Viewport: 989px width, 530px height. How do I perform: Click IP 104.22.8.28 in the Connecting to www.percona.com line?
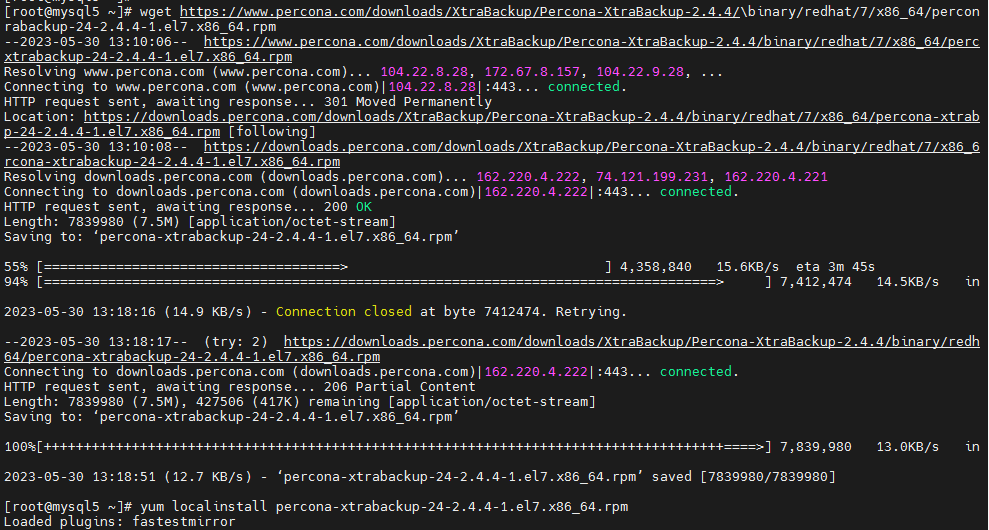432,87
